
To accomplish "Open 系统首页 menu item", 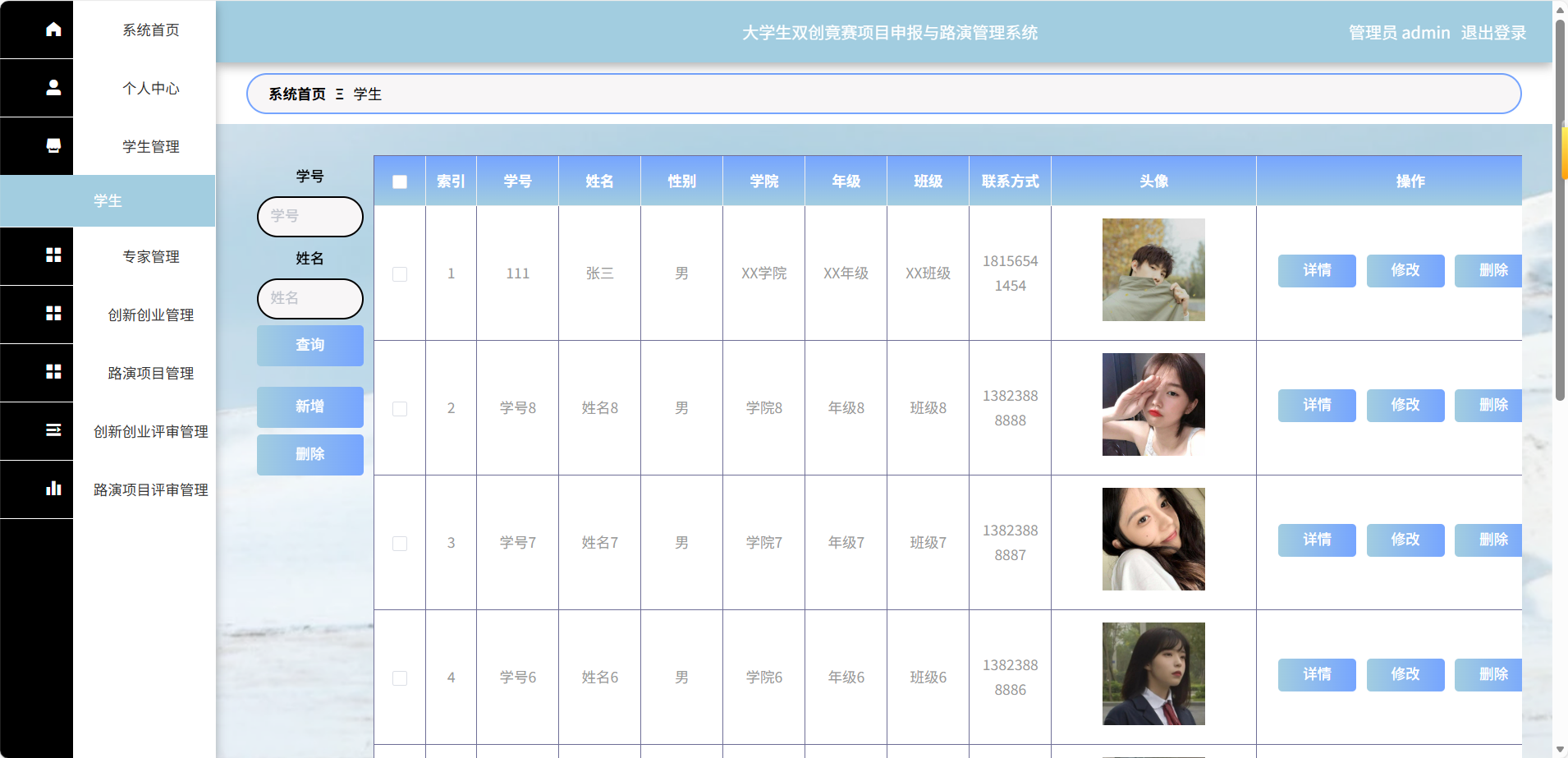I will click(x=151, y=30).
